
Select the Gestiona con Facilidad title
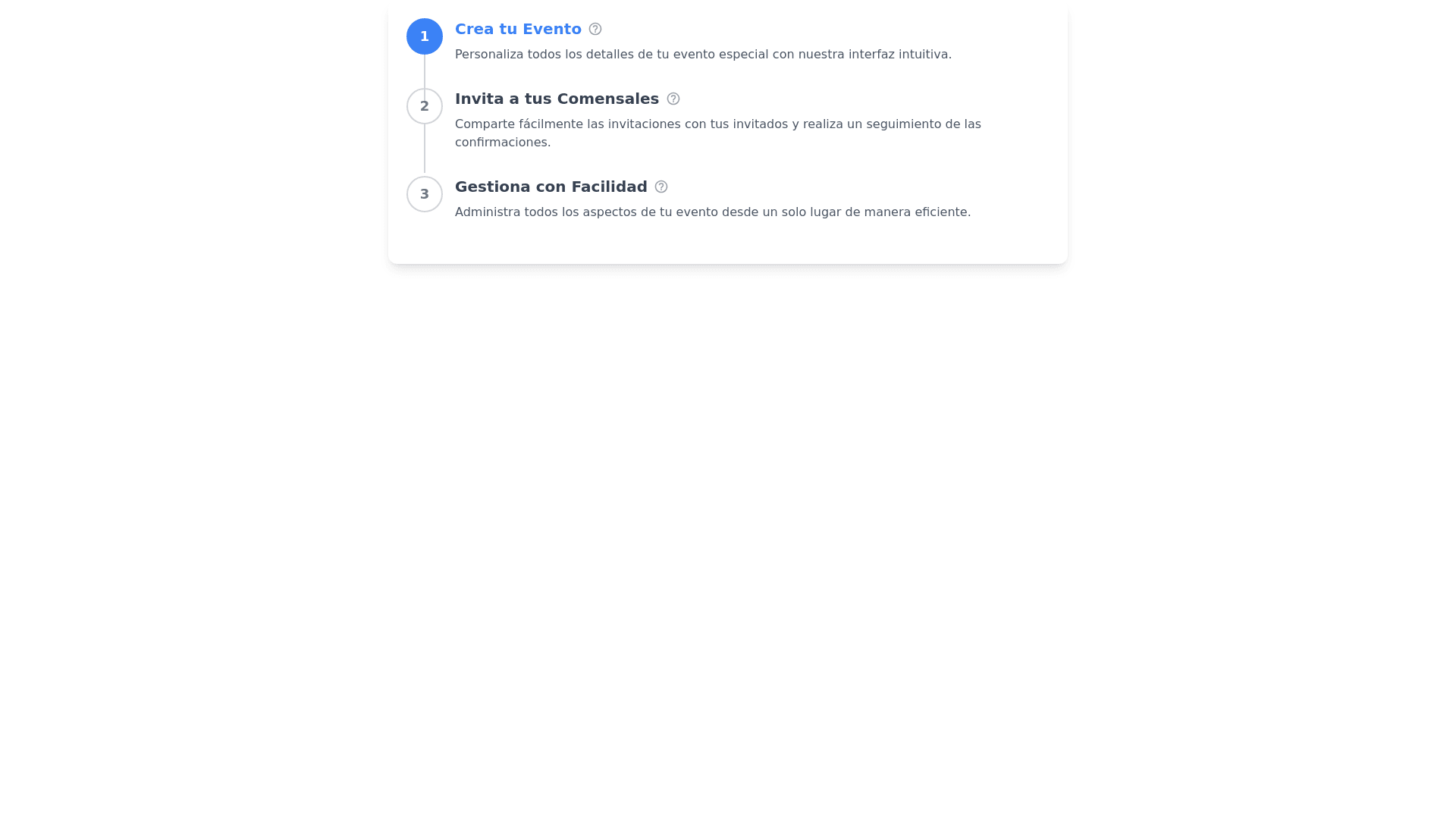[551, 187]
